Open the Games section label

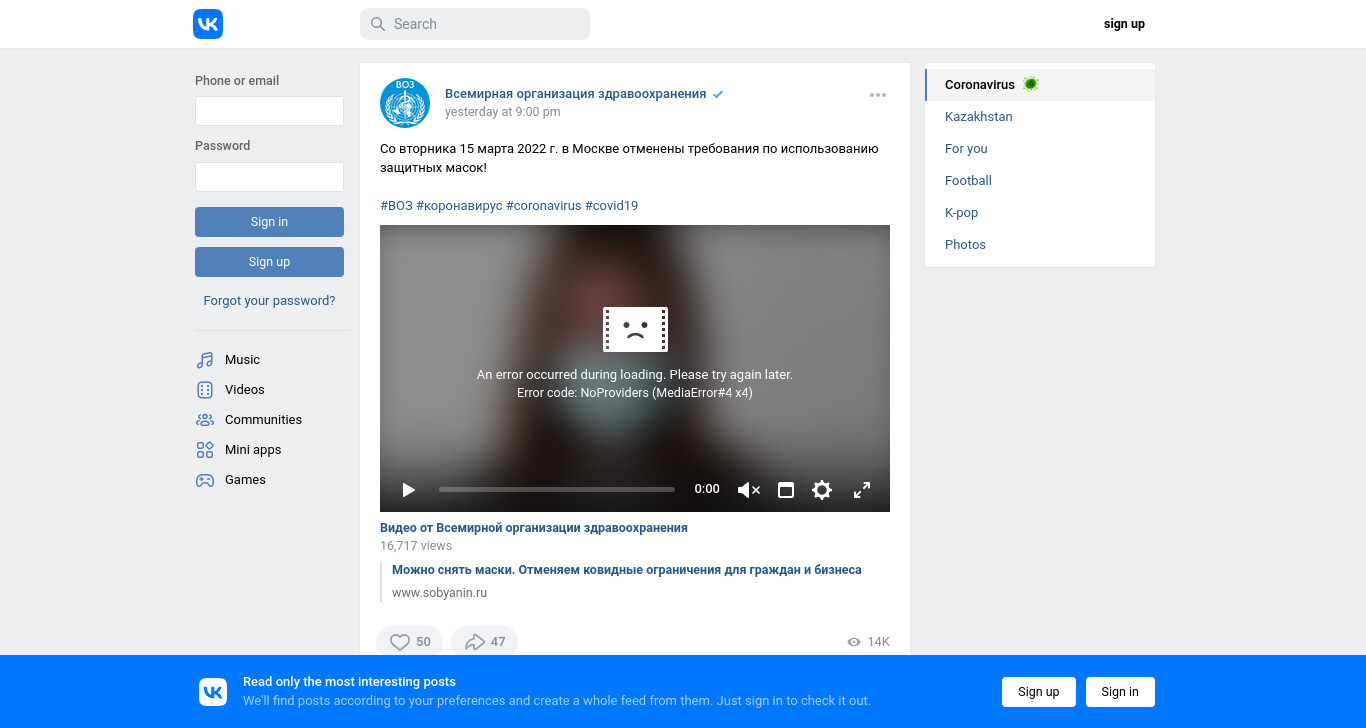tap(245, 480)
